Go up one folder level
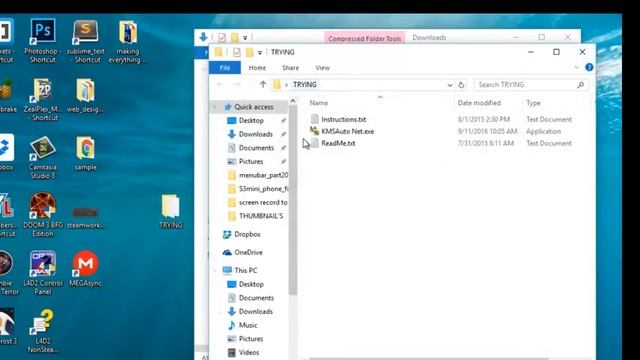Screen dimensions: 640x360 point(263,84)
